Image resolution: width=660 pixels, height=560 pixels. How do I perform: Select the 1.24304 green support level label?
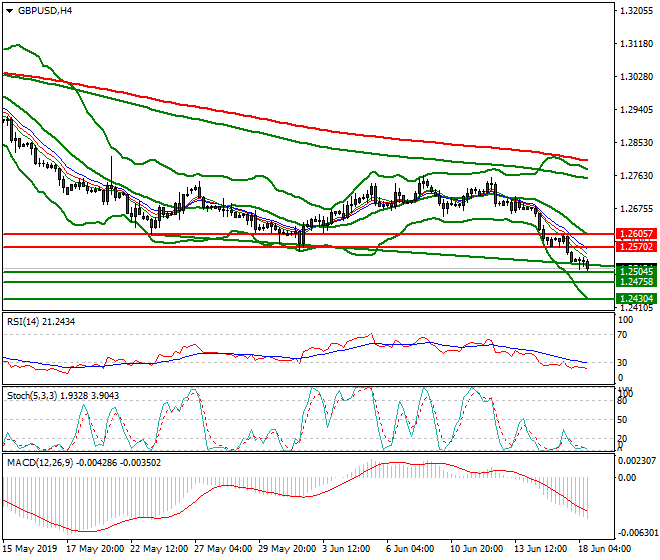click(x=636, y=299)
